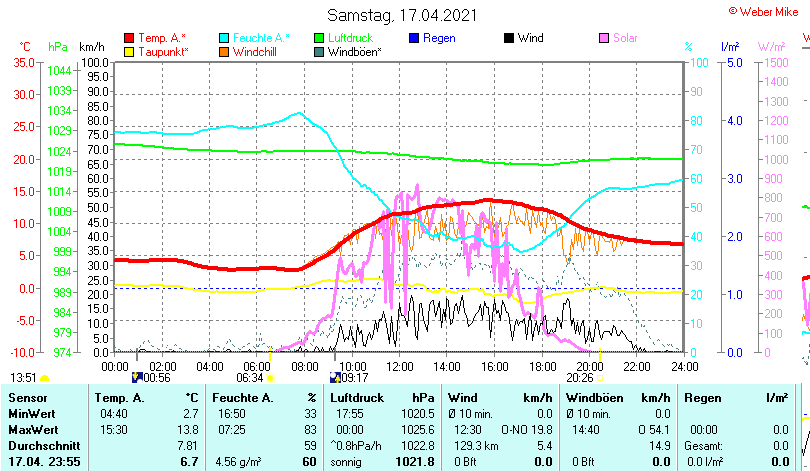Click the Samstag, 17.04.2021 chart title
This screenshot has height=471, width=810.
click(x=403, y=15)
